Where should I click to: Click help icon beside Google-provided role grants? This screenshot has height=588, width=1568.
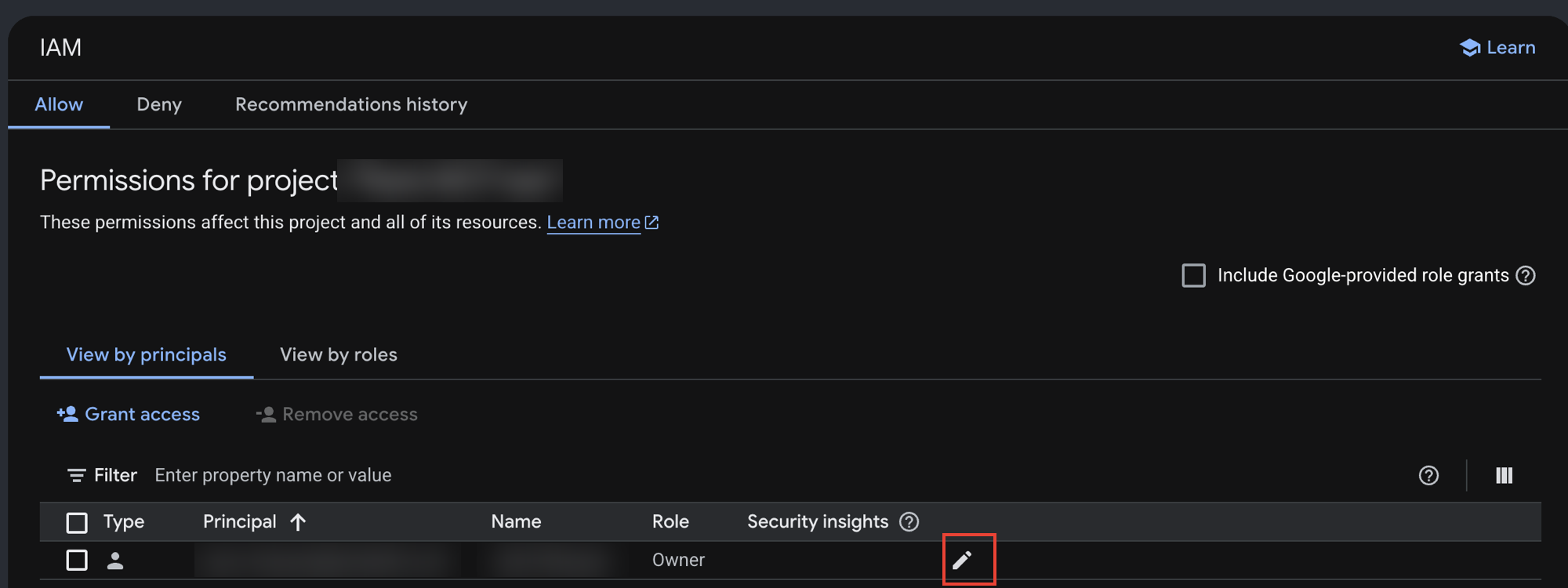[1526, 275]
